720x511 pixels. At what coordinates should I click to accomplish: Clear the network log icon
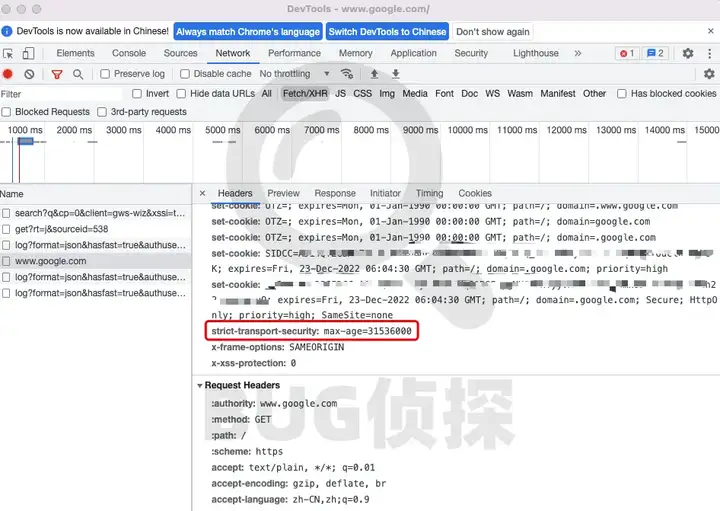(x=29, y=74)
